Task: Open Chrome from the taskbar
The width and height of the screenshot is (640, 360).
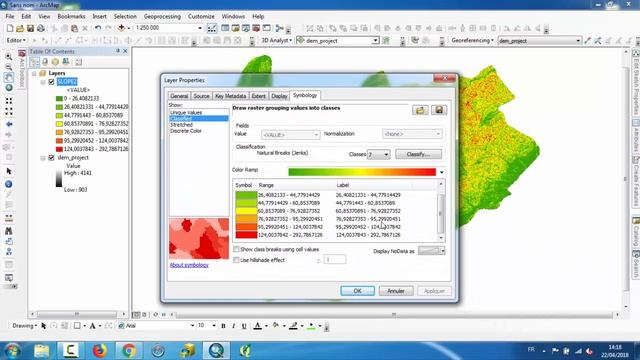Action: click(129, 351)
